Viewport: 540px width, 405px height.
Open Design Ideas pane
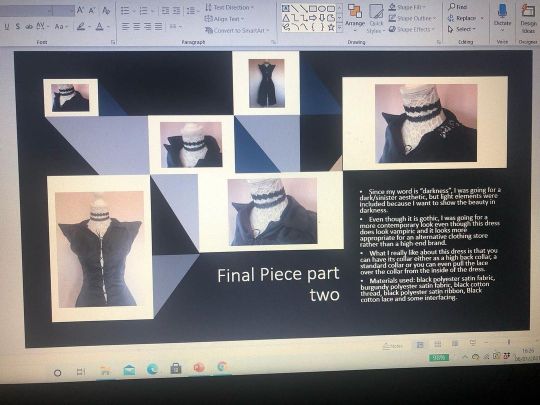(x=528, y=19)
